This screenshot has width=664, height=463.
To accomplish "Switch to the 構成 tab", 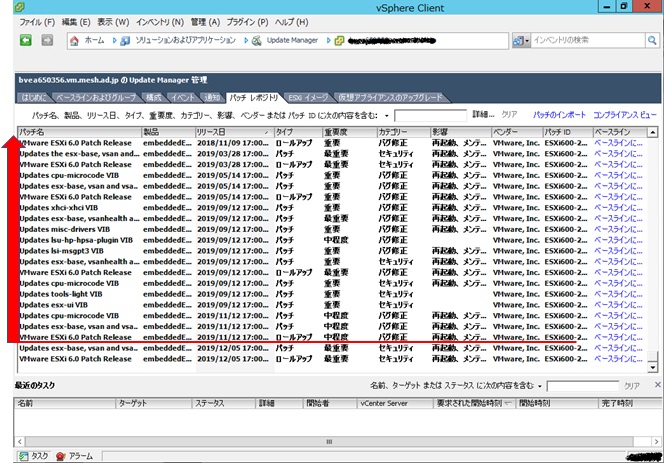I will [x=154, y=98].
